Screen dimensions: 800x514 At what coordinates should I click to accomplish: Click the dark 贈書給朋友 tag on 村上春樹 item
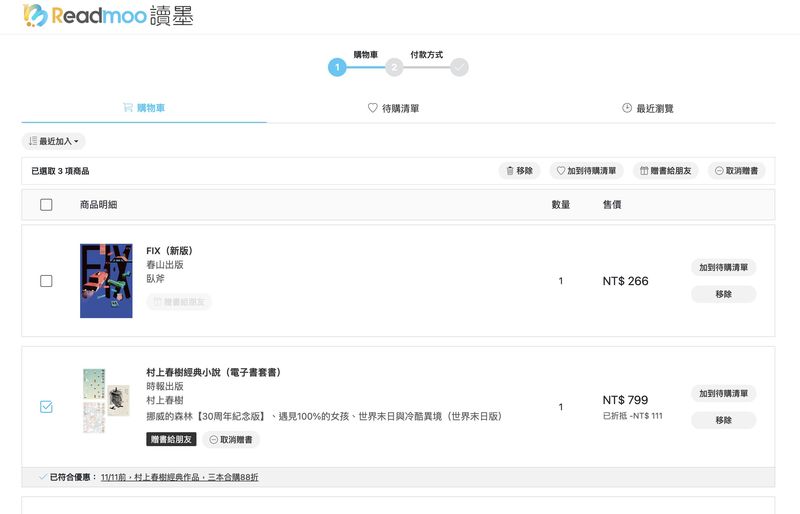click(x=171, y=439)
